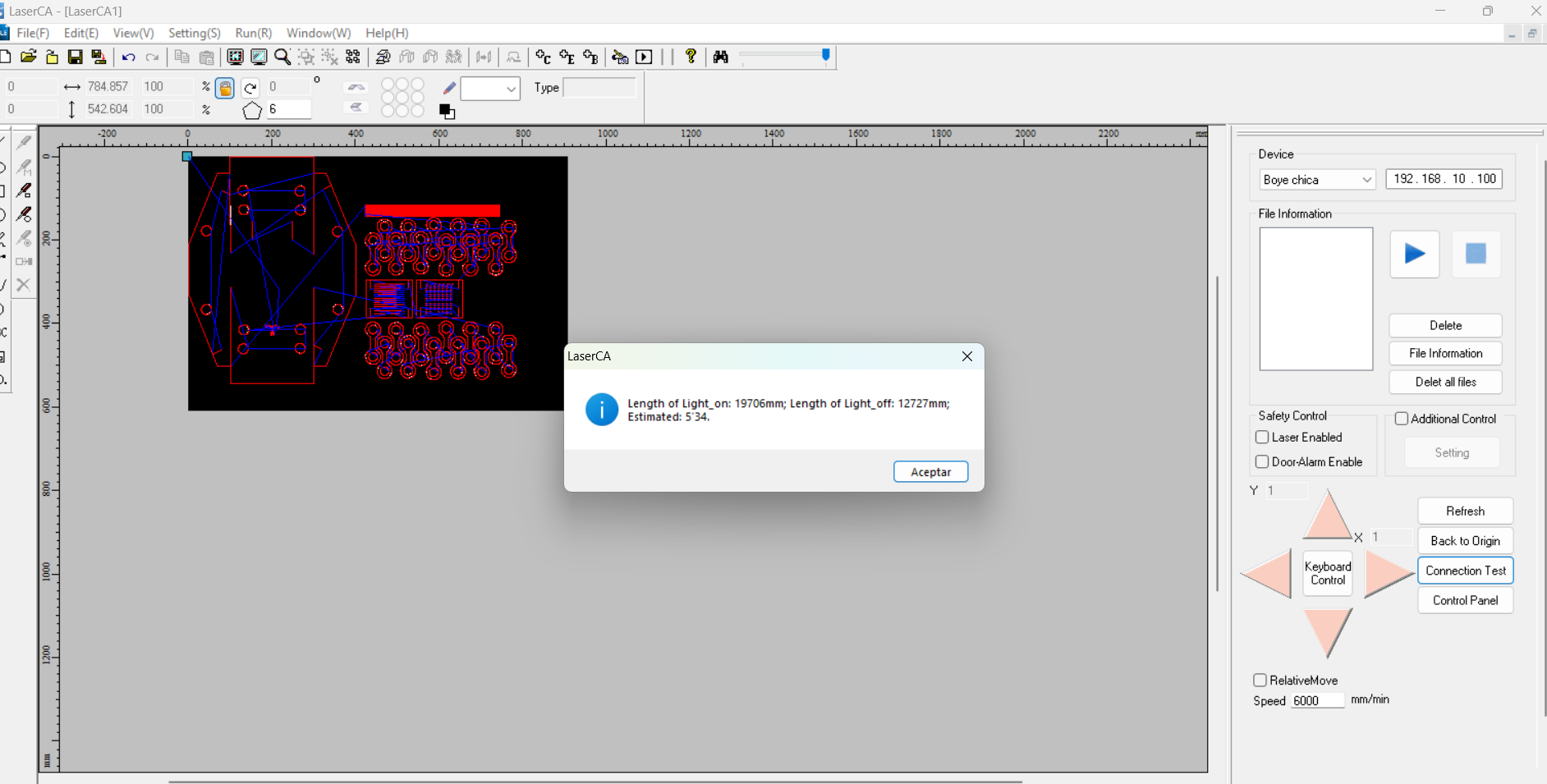The width and height of the screenshot is (1547, 784).
Task: Toggle the aspect ratio lock icon
Action: pyautogui.click(x=225, y=88)
